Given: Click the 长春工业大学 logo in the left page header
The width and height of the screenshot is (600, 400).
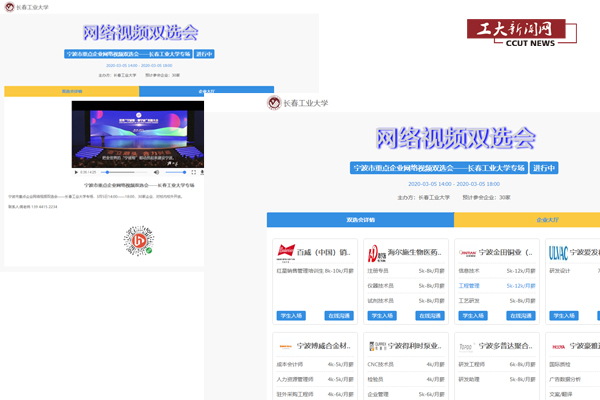Looking at the screenshot, I should click(x=26, y=7).
